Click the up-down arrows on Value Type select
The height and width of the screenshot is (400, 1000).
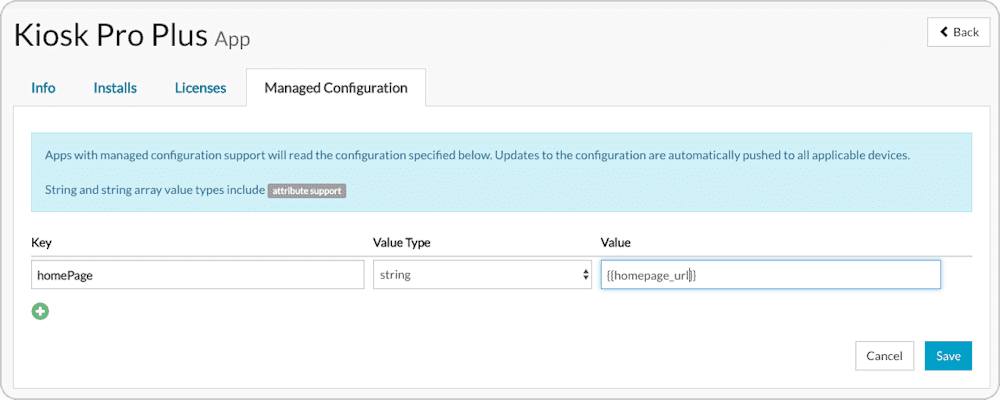click(x=585, y=275)
